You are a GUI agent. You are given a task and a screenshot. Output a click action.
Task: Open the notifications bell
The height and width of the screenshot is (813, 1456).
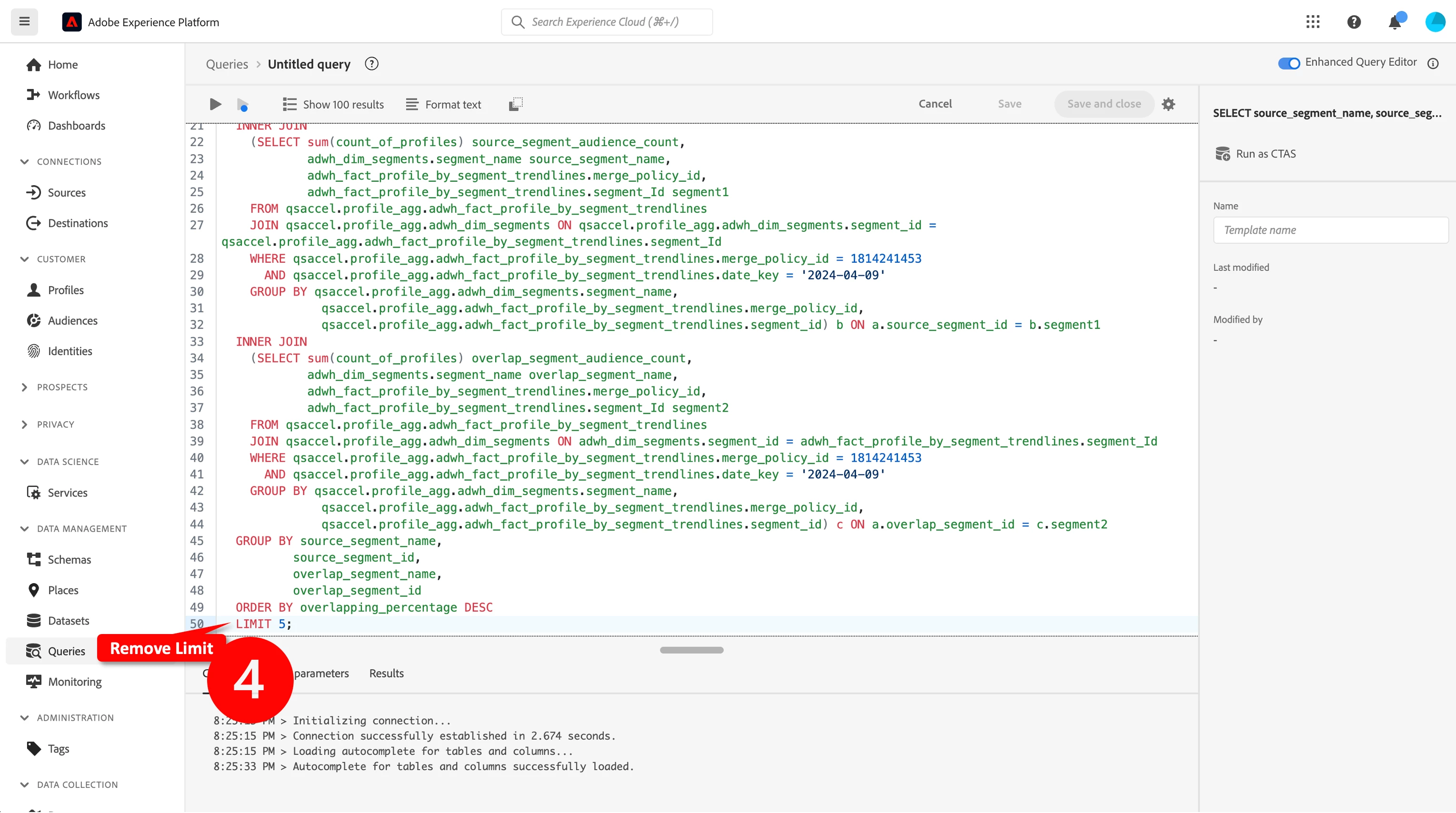click(x=1395, y=22)
